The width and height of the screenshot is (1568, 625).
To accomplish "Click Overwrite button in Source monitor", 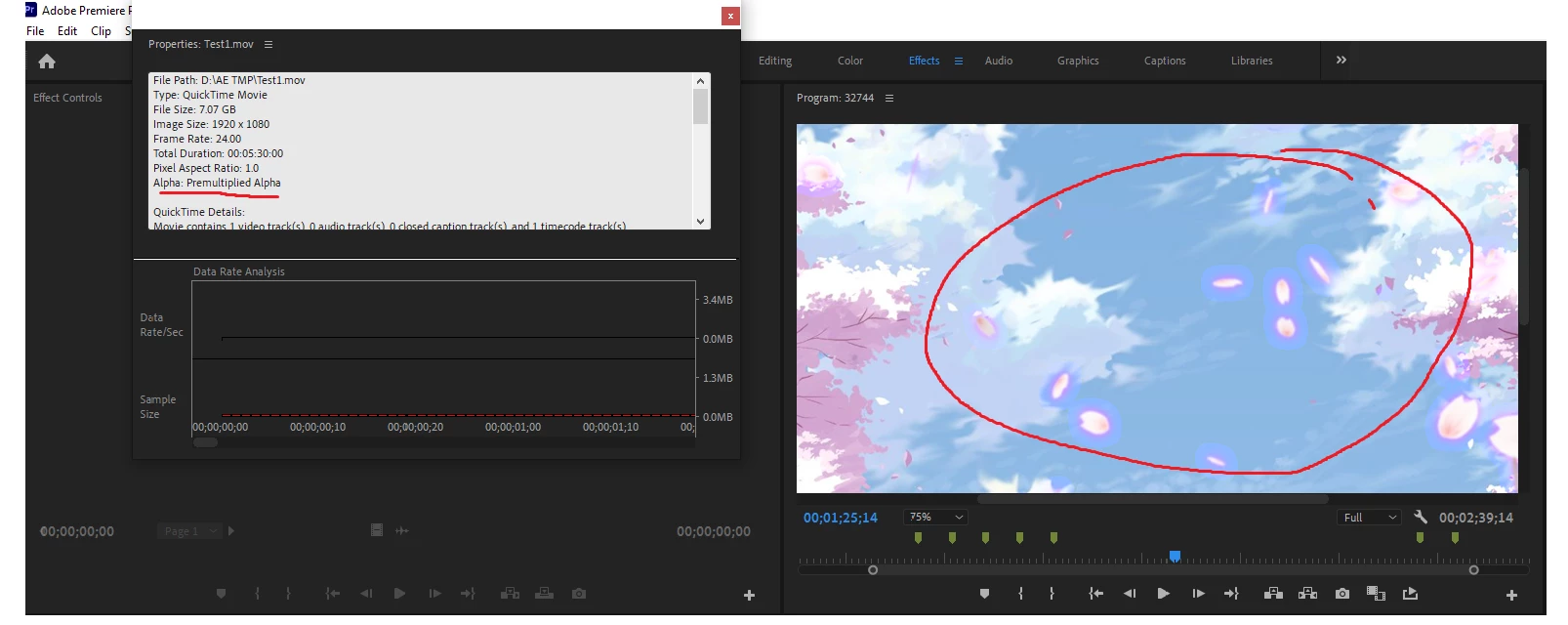I will point(545,593).
